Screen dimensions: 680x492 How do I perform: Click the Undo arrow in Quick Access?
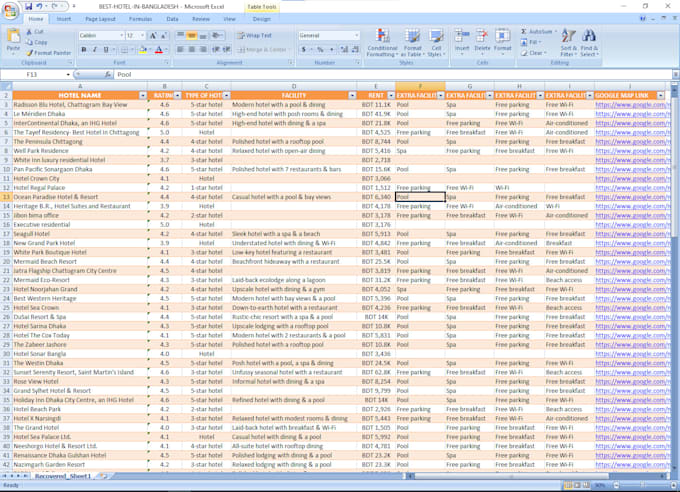(x=39, y=7)
